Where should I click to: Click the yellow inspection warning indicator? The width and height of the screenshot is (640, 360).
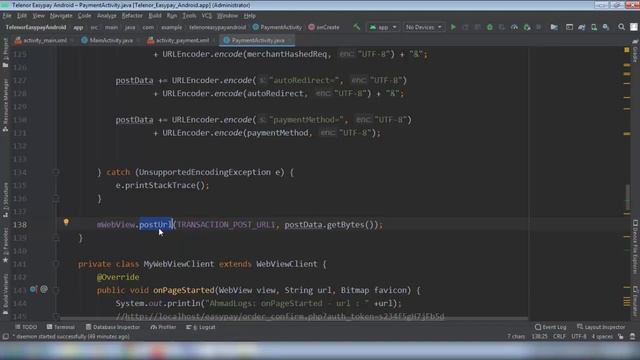tap(627, 50)
